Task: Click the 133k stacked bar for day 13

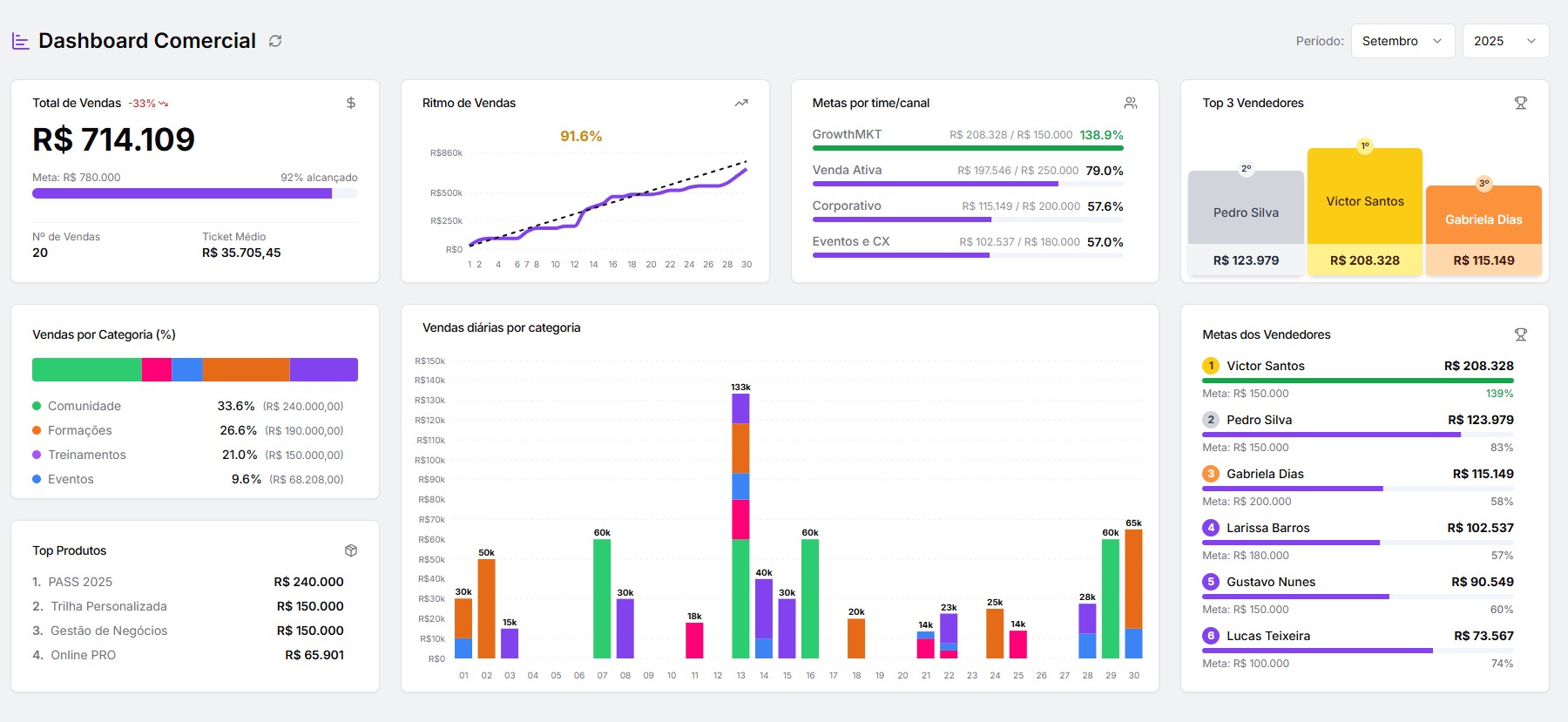Action: pyautogui.click(x=740, y=523)
